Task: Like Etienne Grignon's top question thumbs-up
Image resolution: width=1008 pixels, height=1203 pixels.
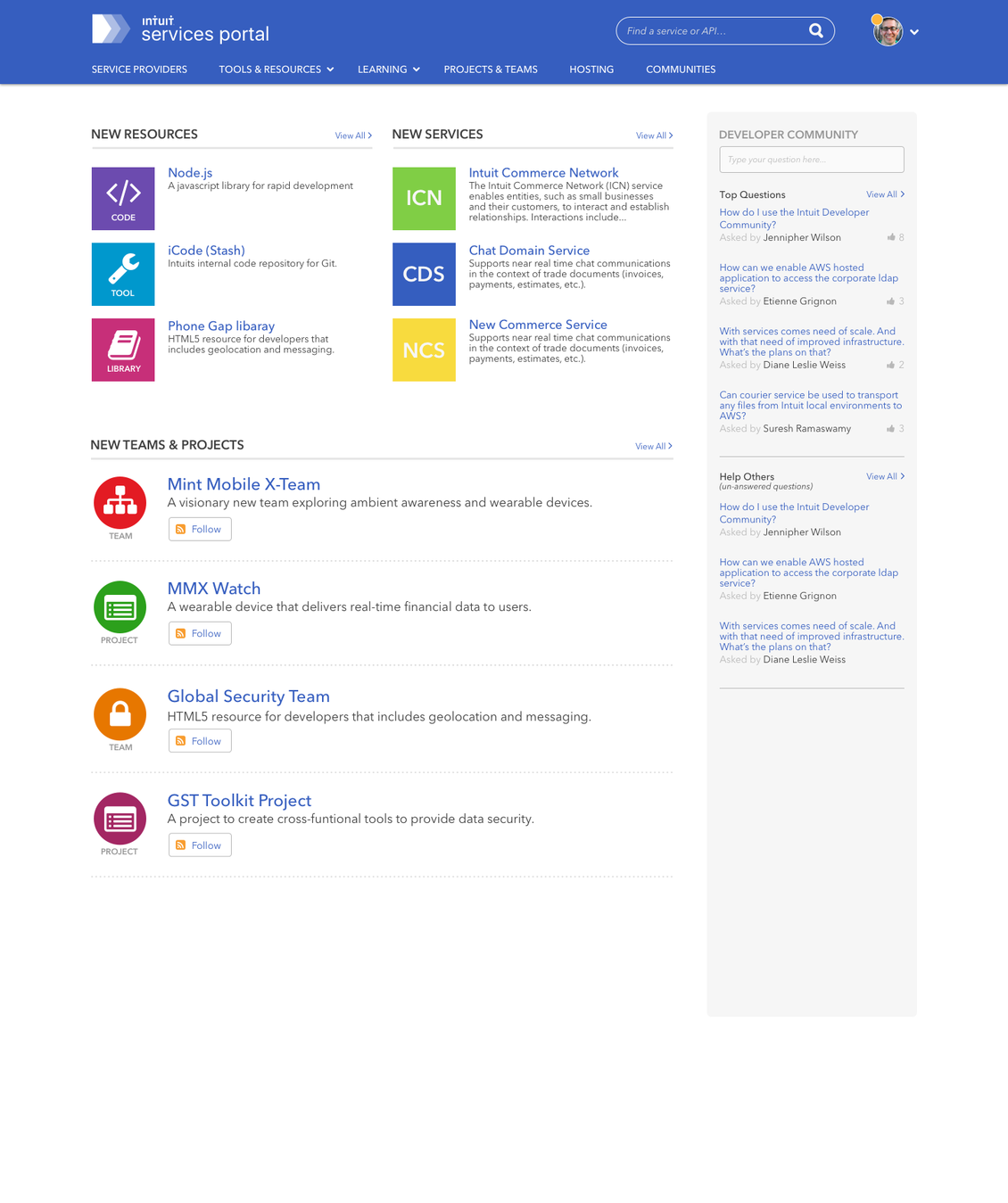Action: point(891,301)
